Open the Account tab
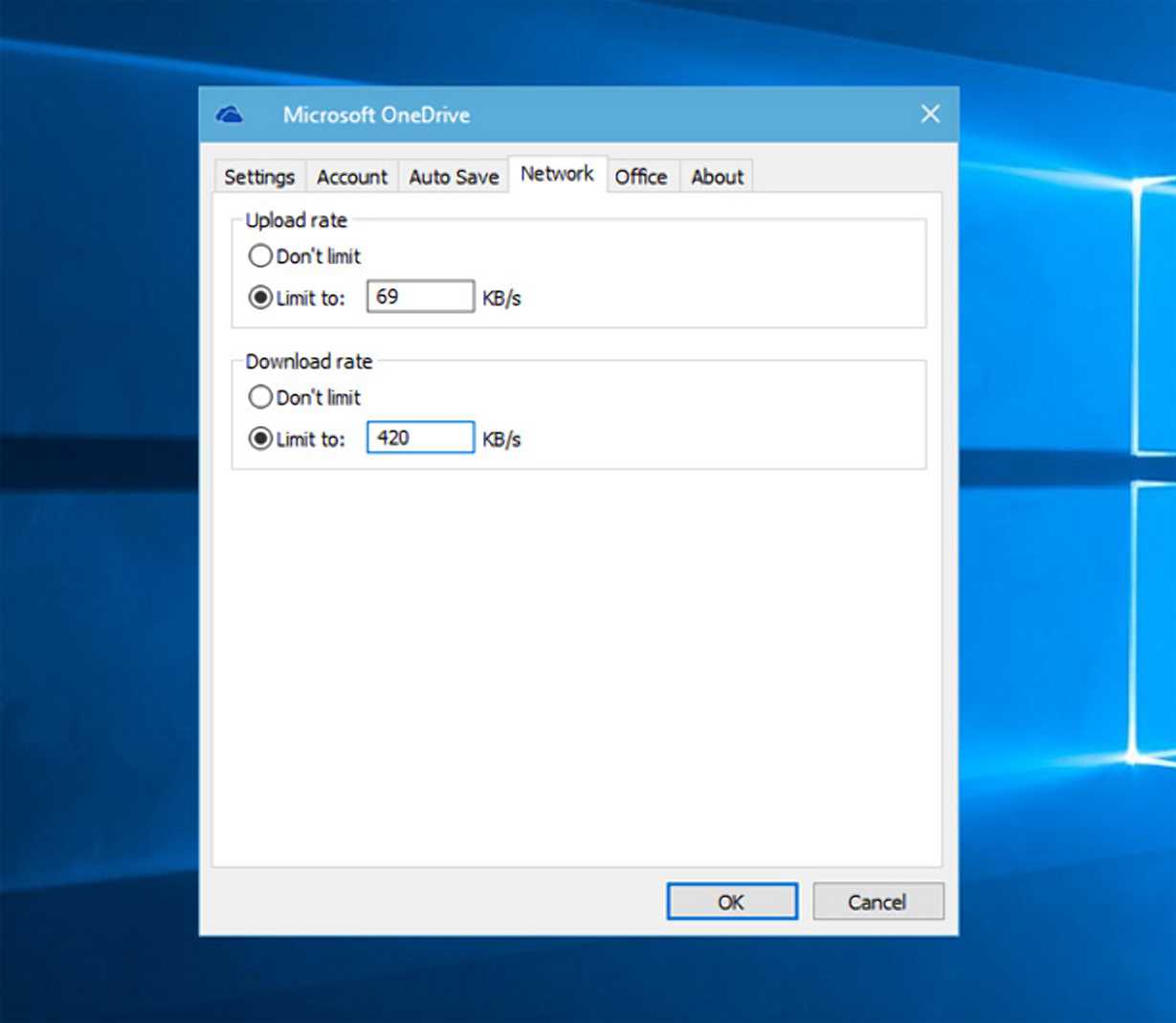The image size is (1176, 1023). (x=352, y=177)
